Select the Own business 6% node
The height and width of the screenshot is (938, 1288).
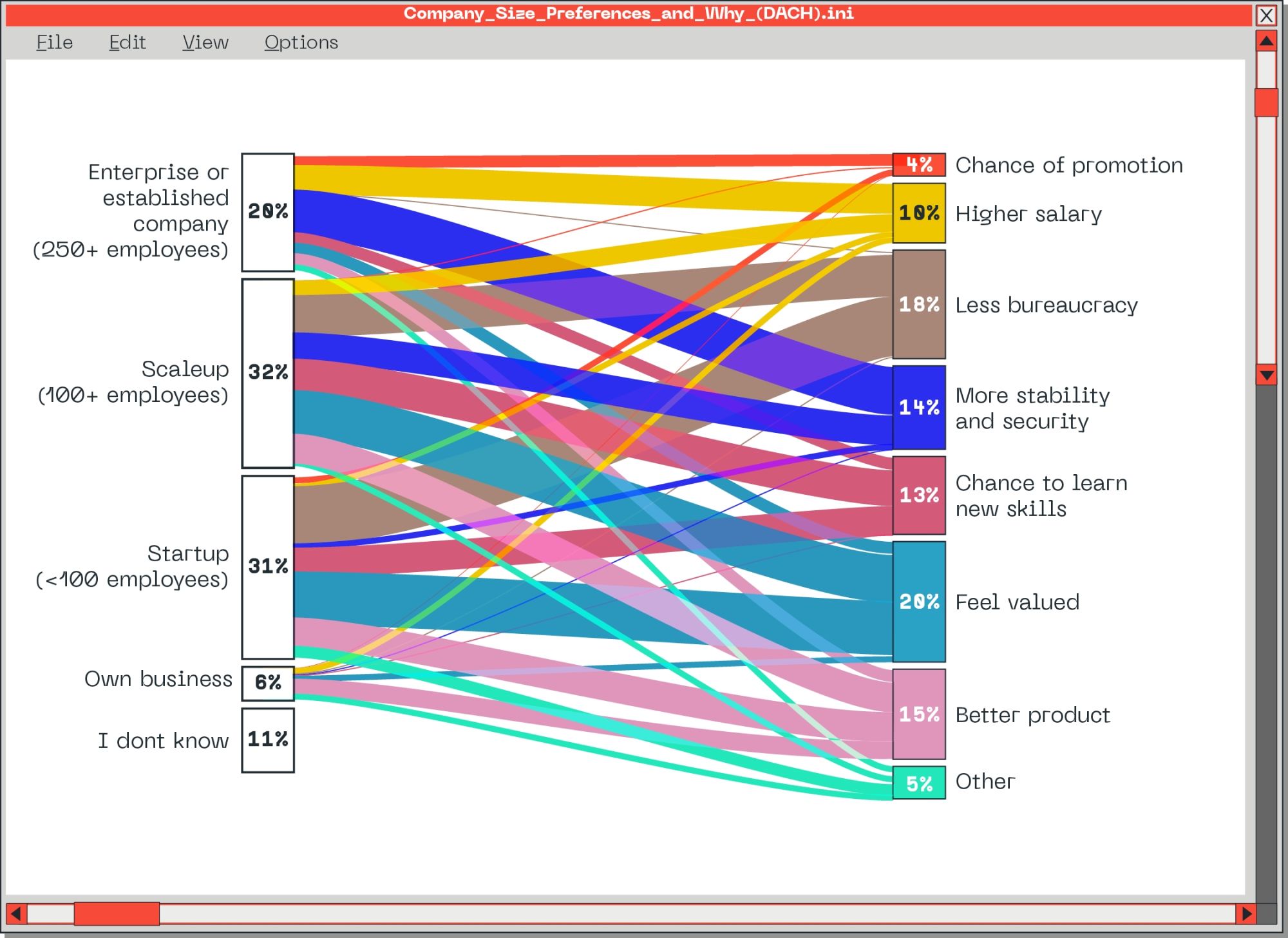pyautogui.click(x=268, y=683)
